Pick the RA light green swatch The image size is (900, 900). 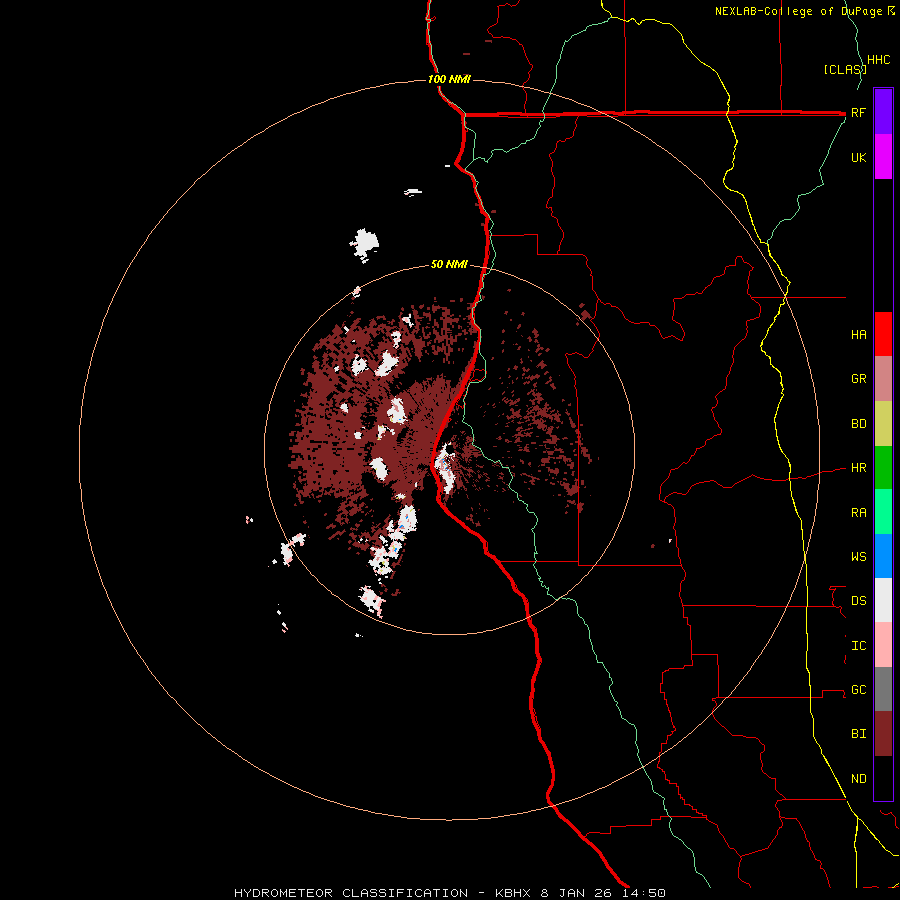pos(883,512)
